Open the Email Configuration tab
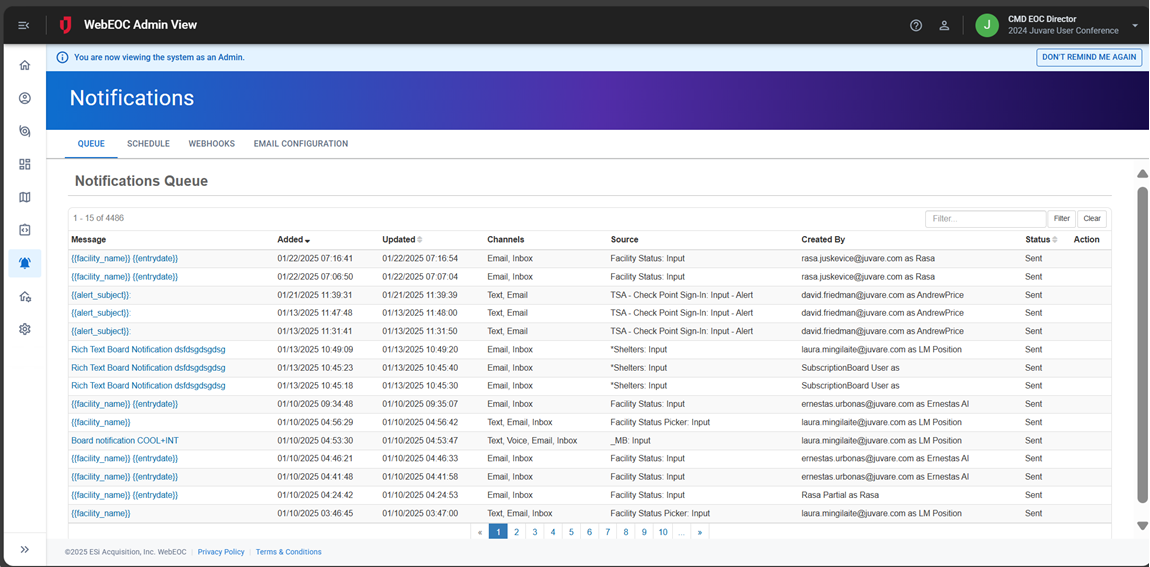 (301, 144)
